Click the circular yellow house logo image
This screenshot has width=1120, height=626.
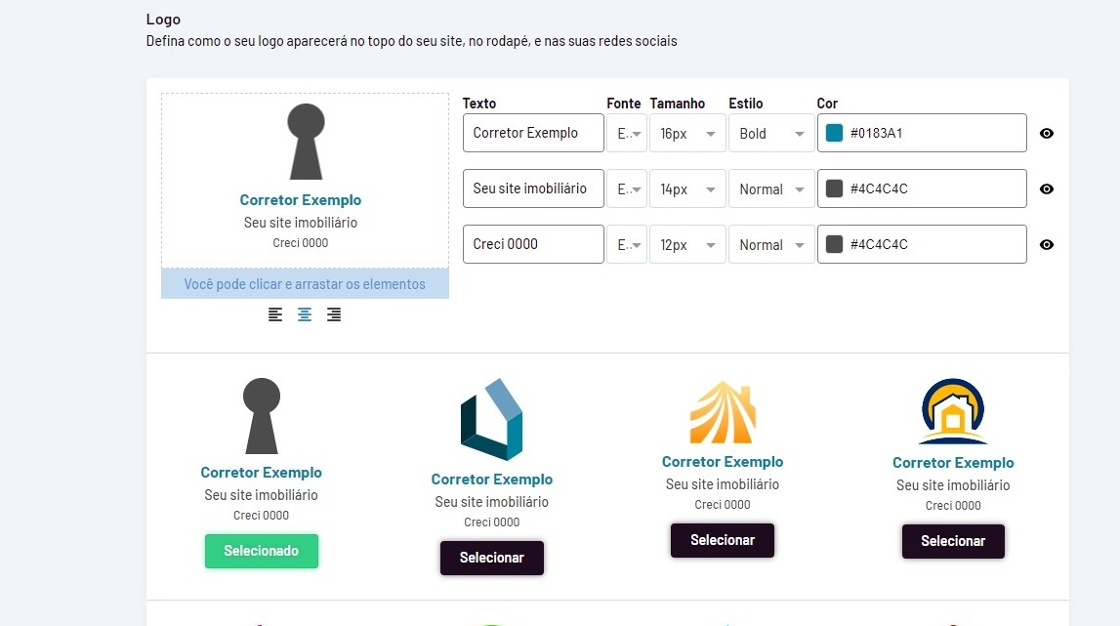[952, 411]
